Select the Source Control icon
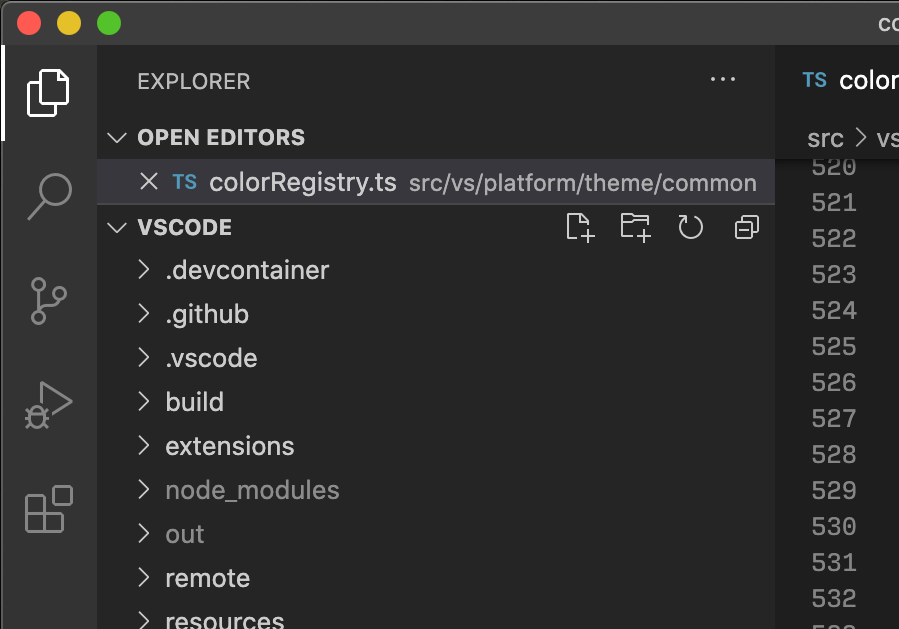The height and width of the screenshot is (629, 899). point(48,300)
